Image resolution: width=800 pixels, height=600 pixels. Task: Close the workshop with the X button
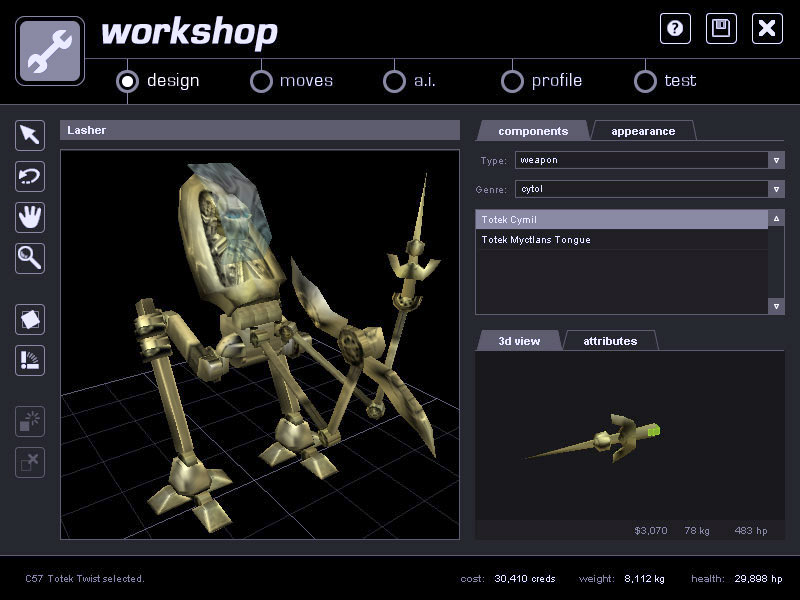[x=767, y=29]
